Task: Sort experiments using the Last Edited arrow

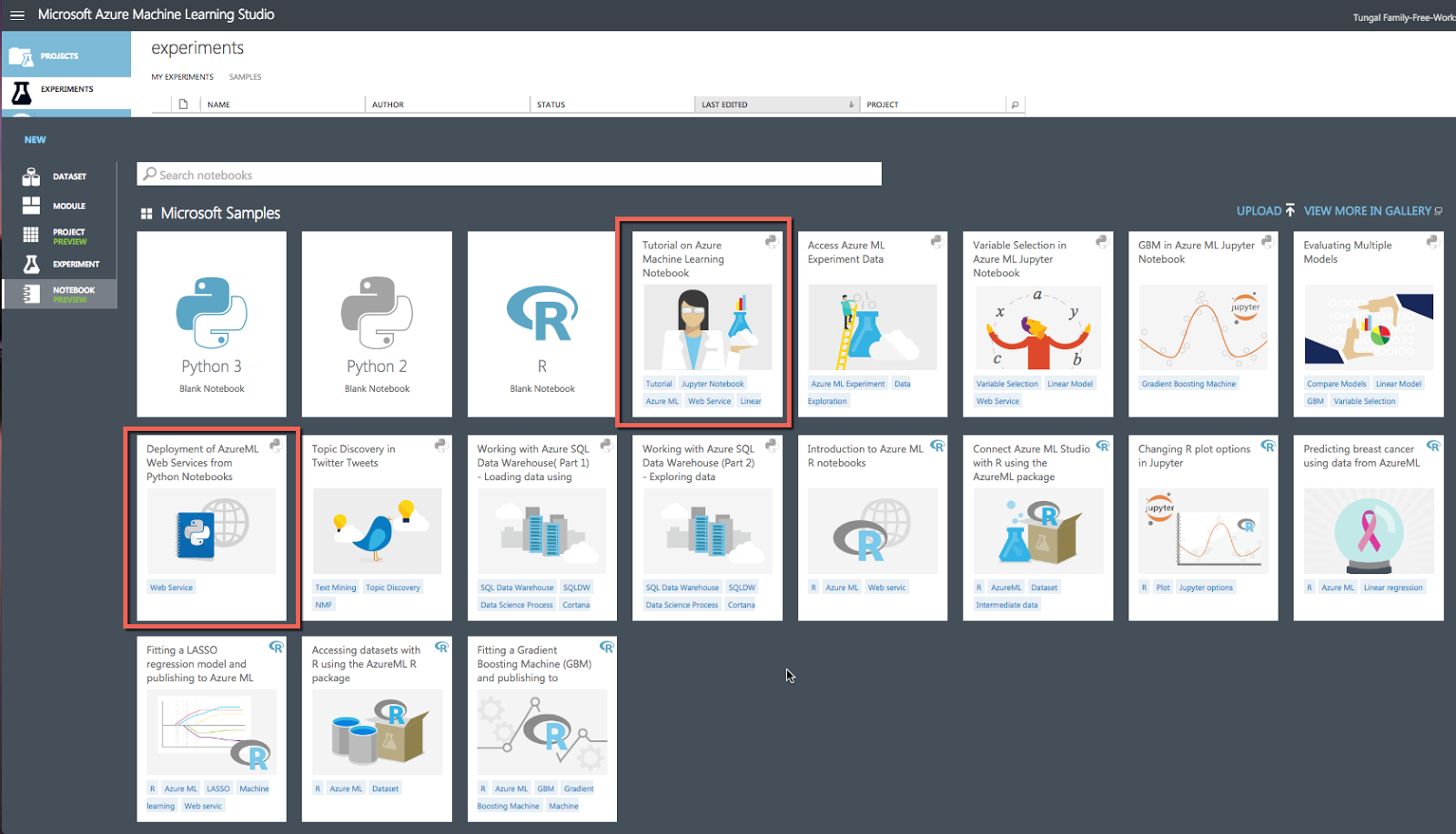Action: tap(849, 104)
